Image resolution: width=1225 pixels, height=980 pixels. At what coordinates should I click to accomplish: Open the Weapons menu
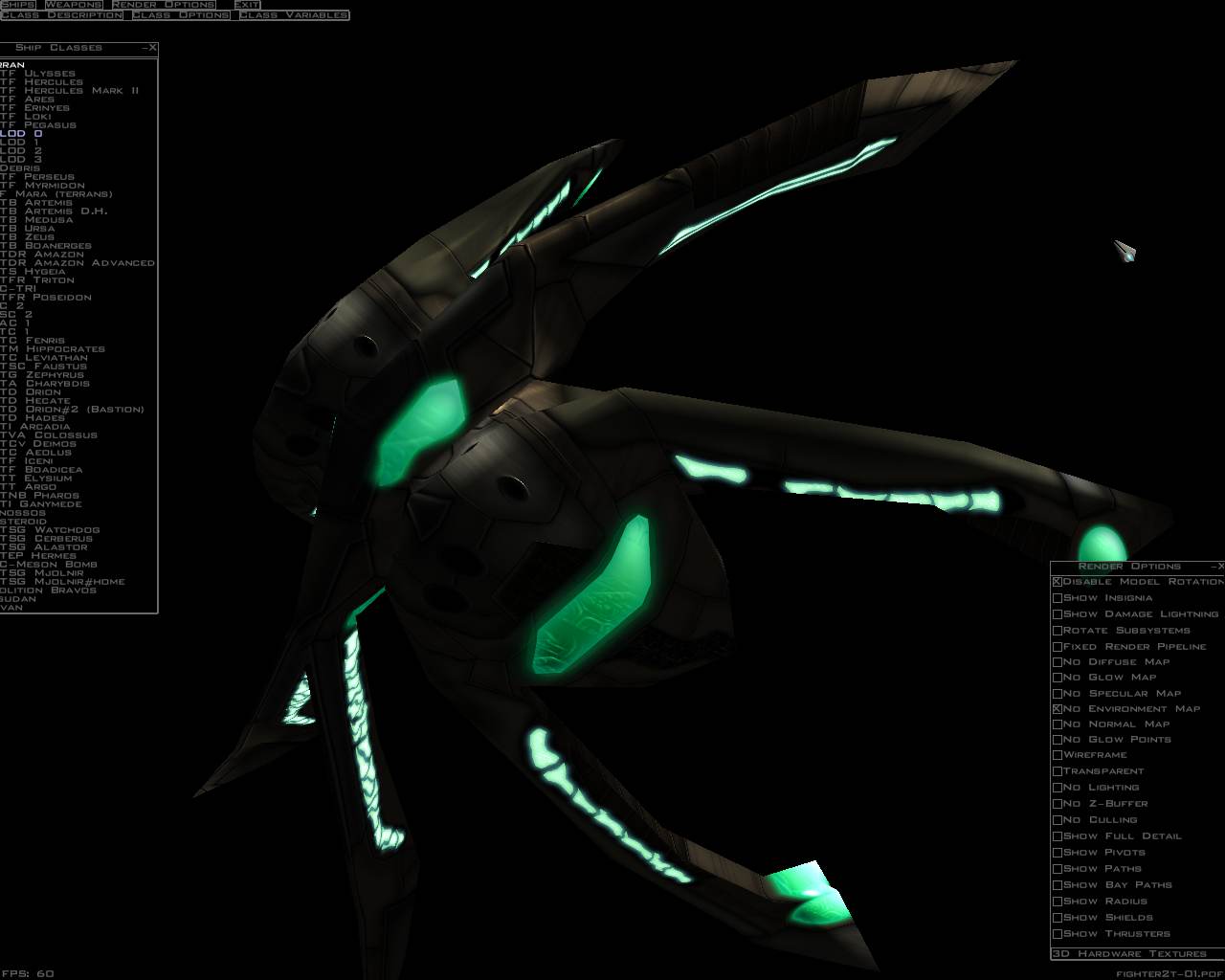(x=73, y=5)
